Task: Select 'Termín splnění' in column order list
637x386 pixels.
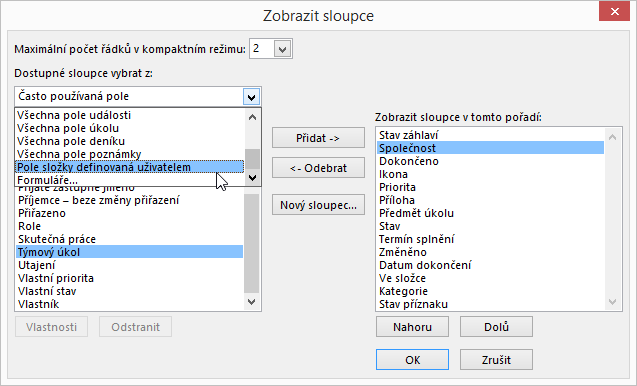Action: click(490, 239)
